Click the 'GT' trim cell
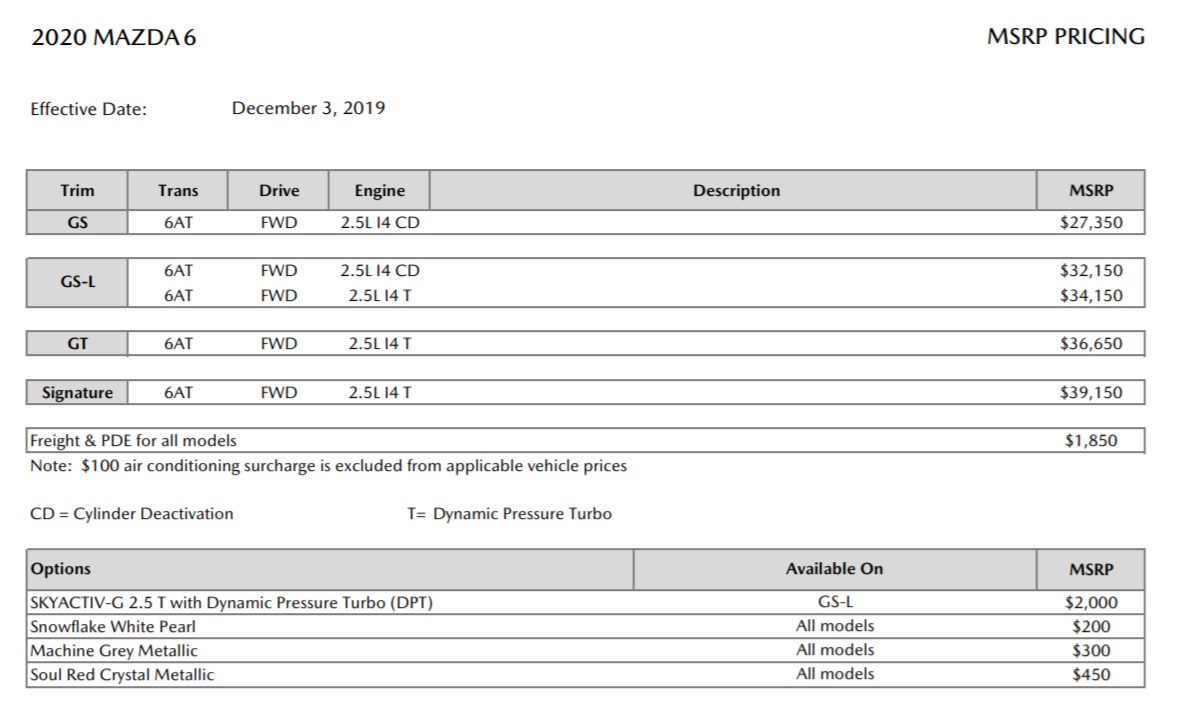The height and width of the screenshot is (720, 1179). coord(77,343)
